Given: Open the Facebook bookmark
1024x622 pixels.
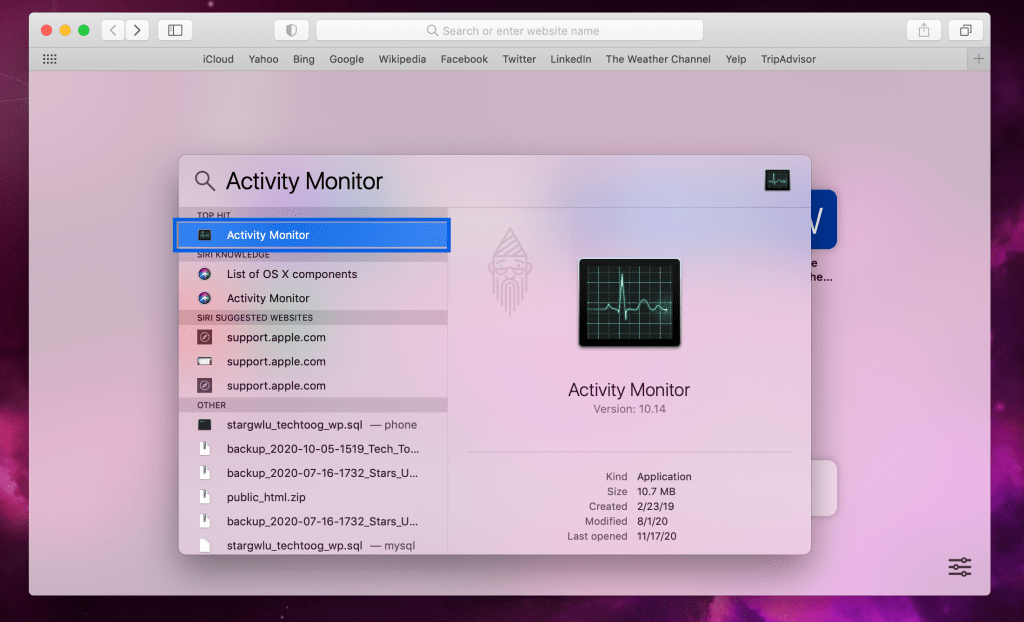Looking at the screenshot, I should [464, 59].
